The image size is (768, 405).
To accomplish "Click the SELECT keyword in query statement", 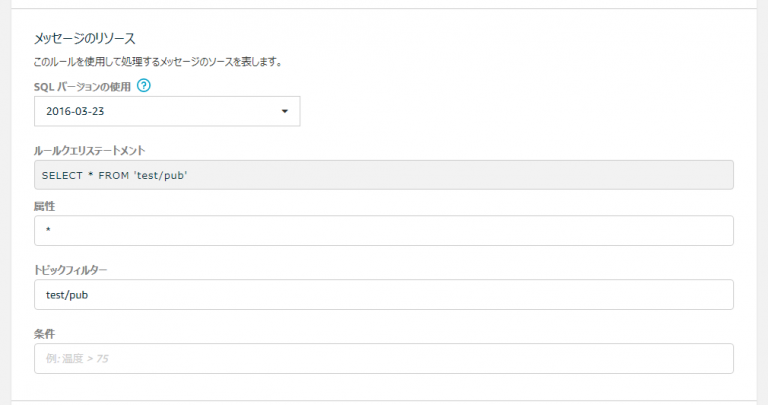I will pyautogui.click(x=62, y=175).
